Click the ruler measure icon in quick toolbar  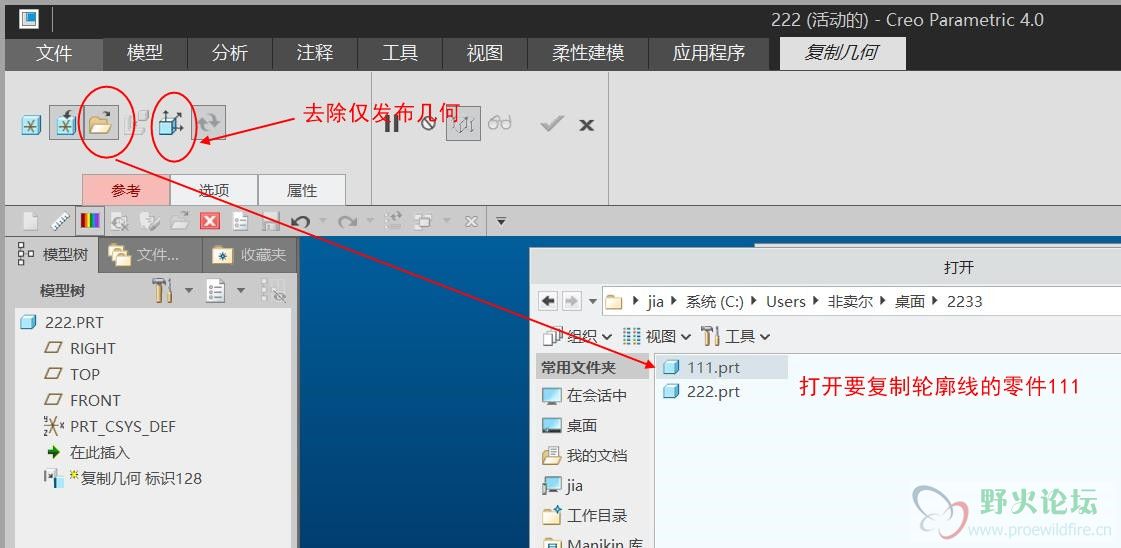tap(60, 221)
